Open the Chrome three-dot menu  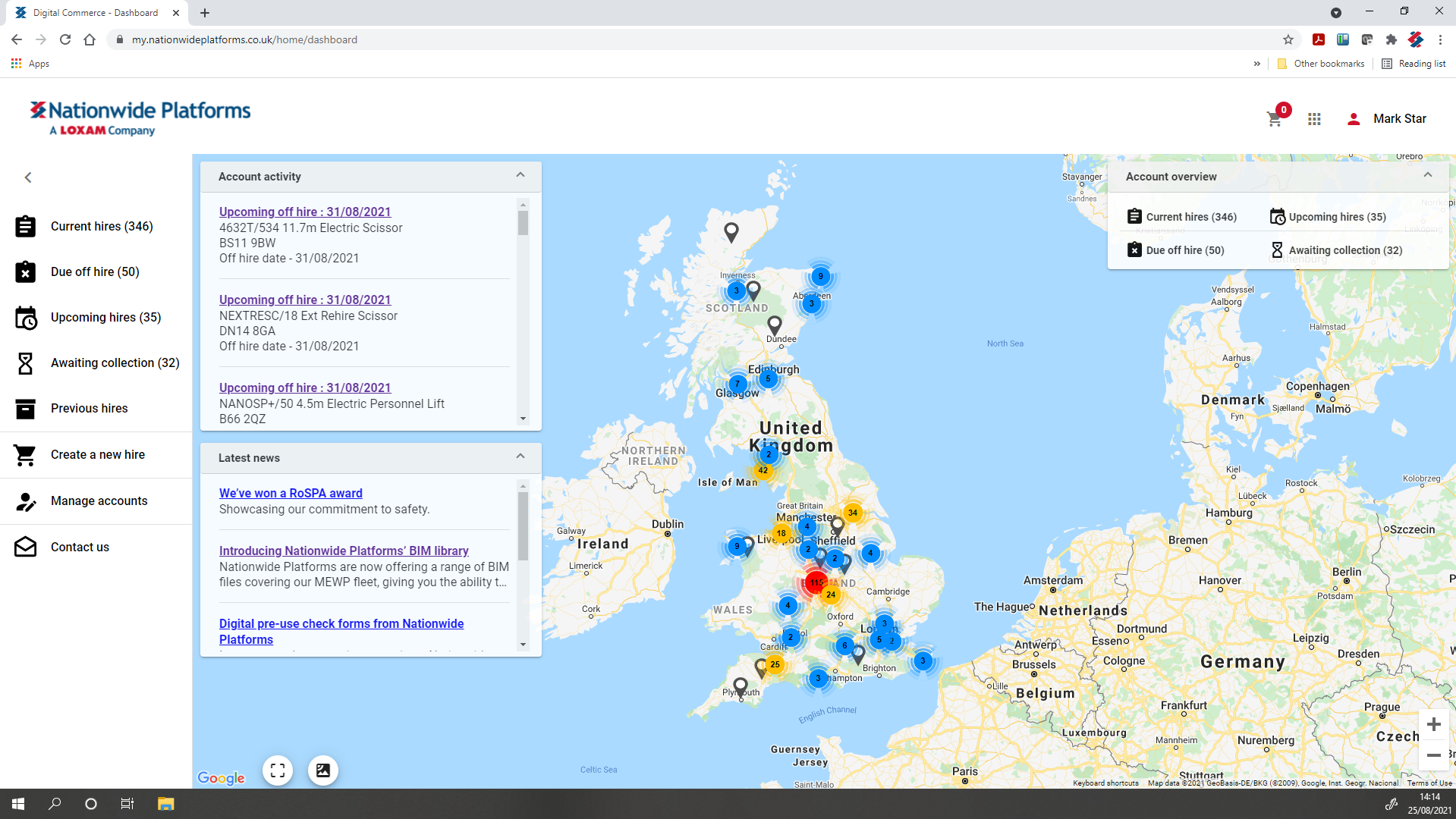pyautogui.click(x=1440, y=39)
